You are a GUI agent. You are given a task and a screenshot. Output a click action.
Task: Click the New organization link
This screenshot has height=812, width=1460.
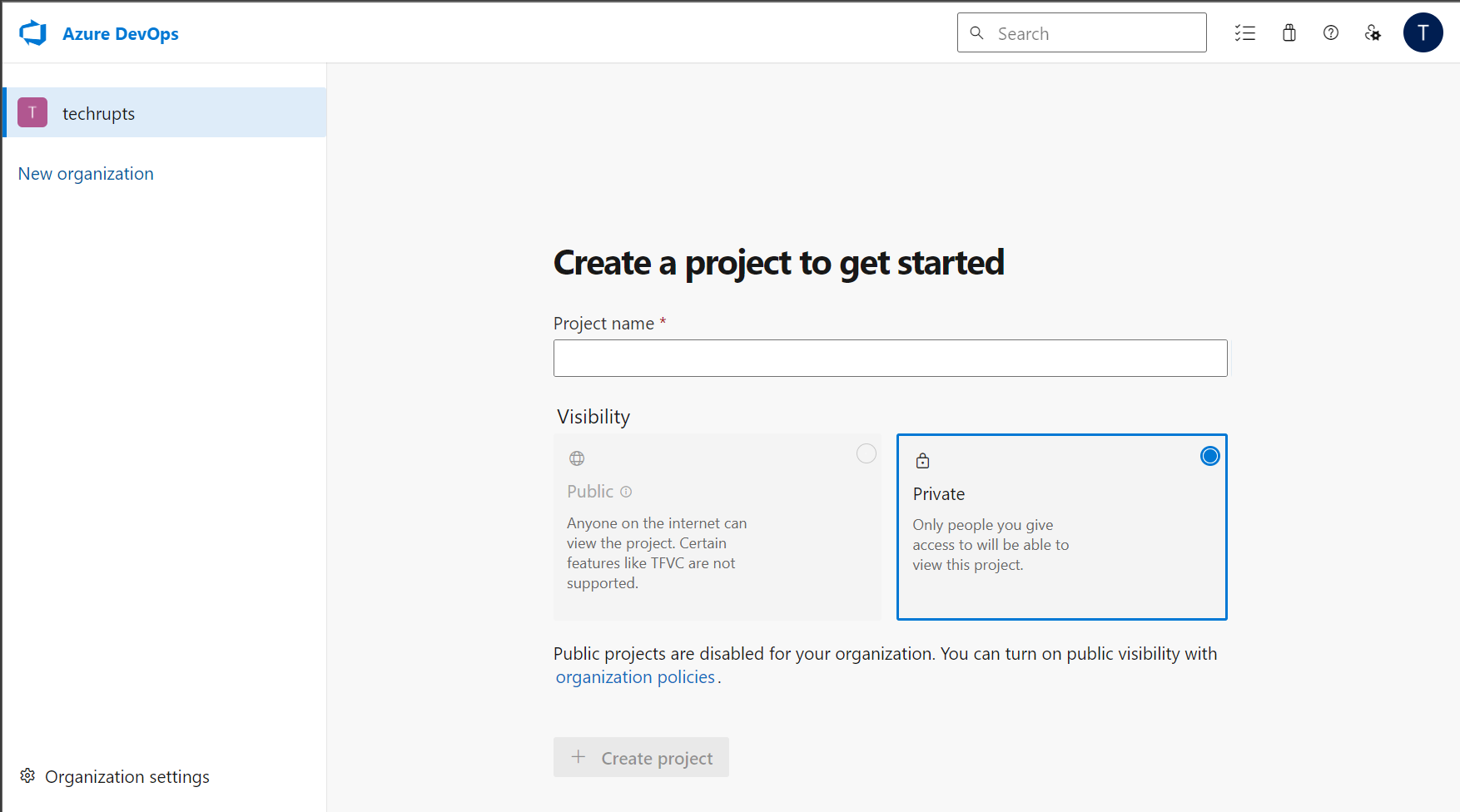[86, 174]
